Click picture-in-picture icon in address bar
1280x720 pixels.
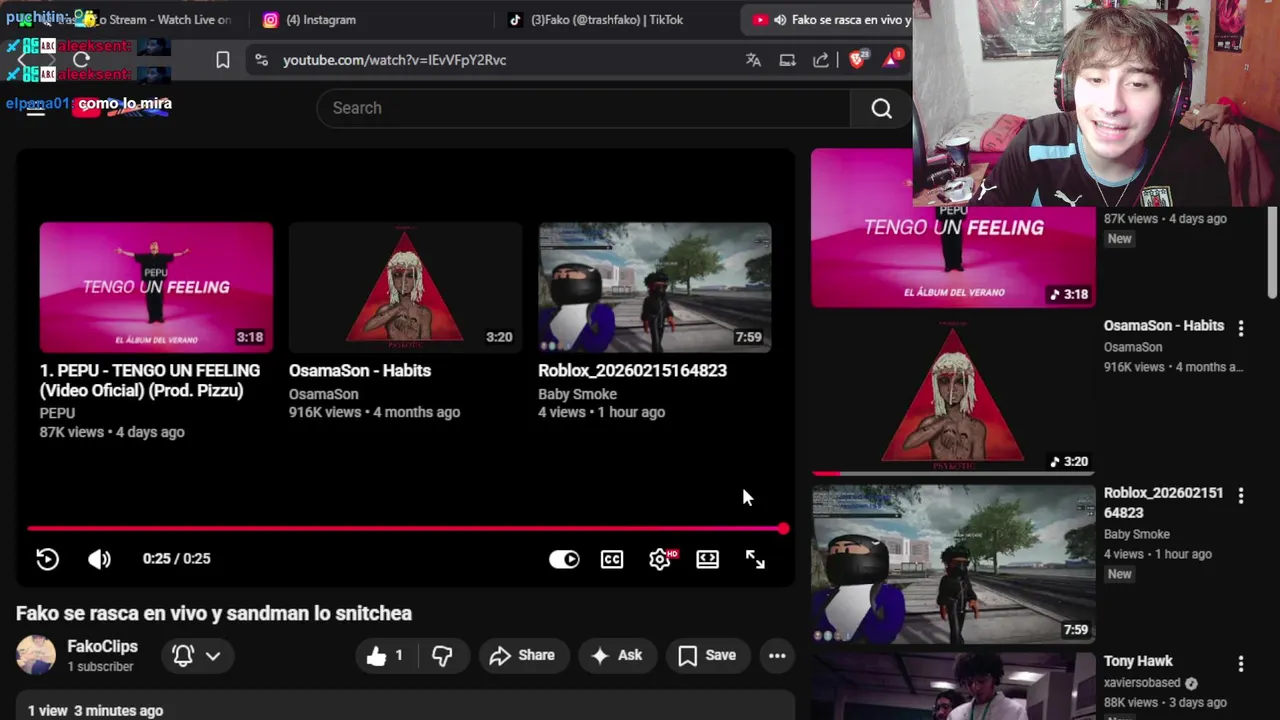click(787, 60)
